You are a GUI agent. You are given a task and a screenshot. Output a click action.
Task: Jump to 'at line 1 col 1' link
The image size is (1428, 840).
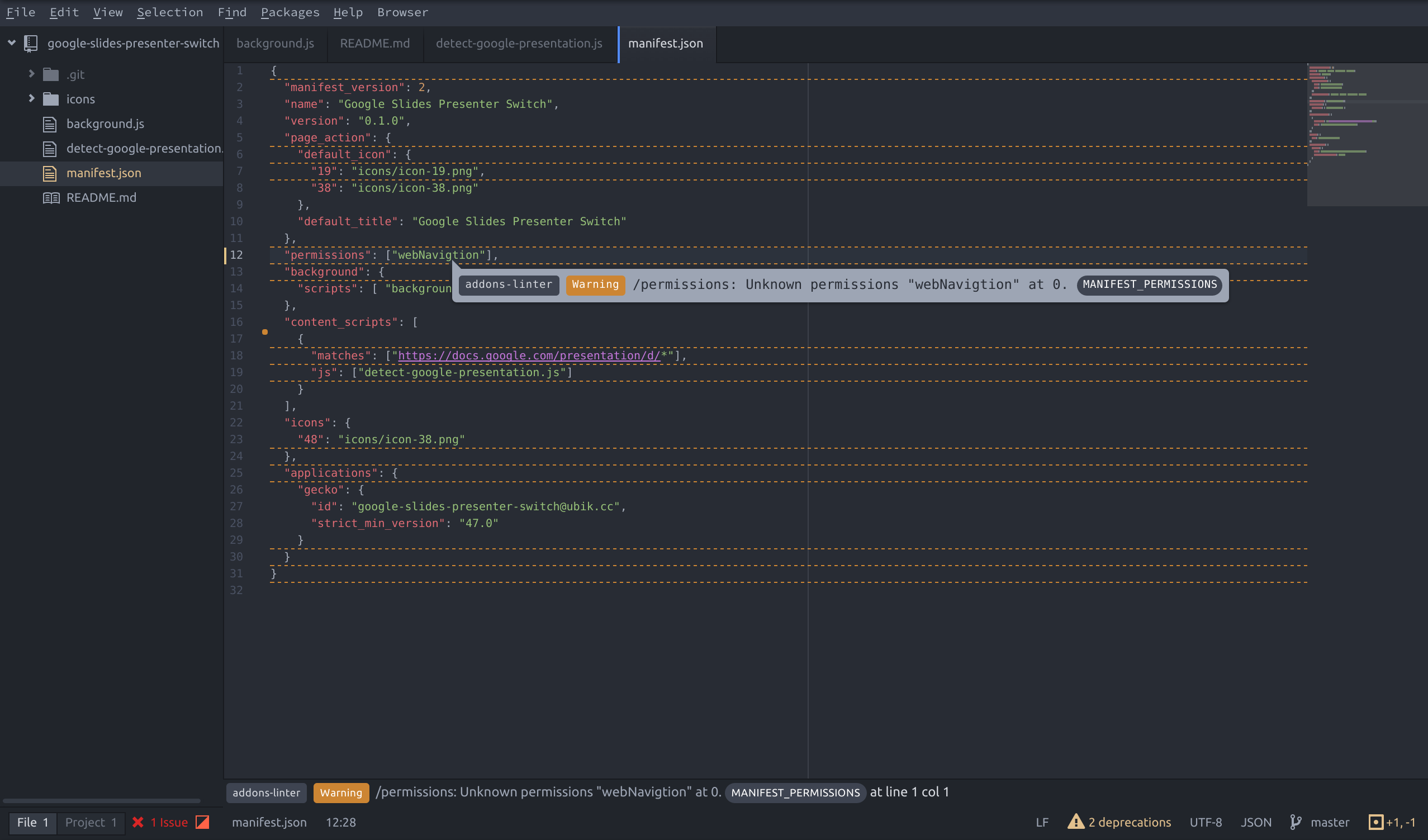pos(909,792)
